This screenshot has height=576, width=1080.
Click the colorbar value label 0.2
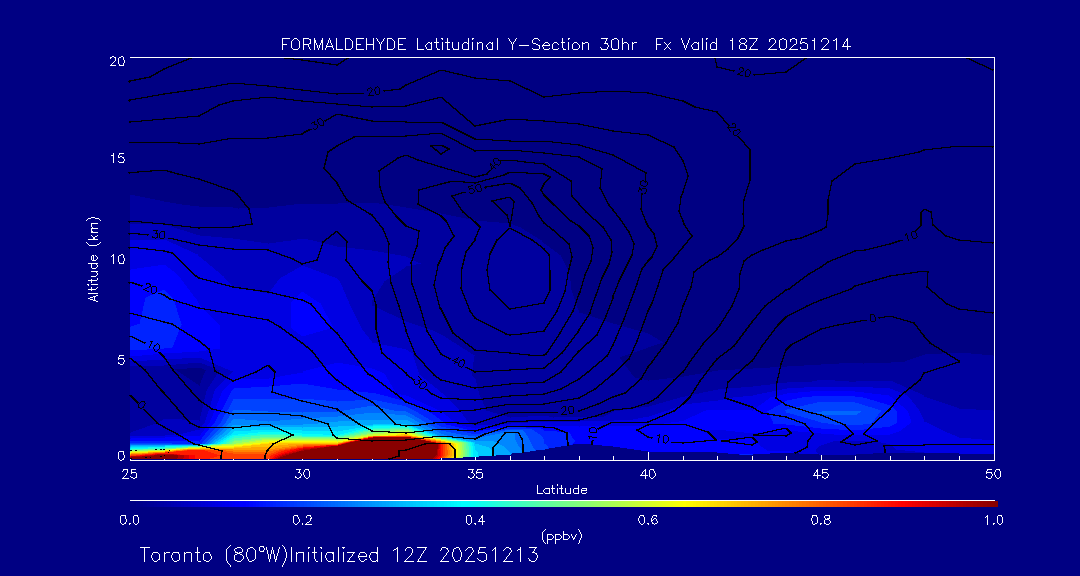(302, 520)
